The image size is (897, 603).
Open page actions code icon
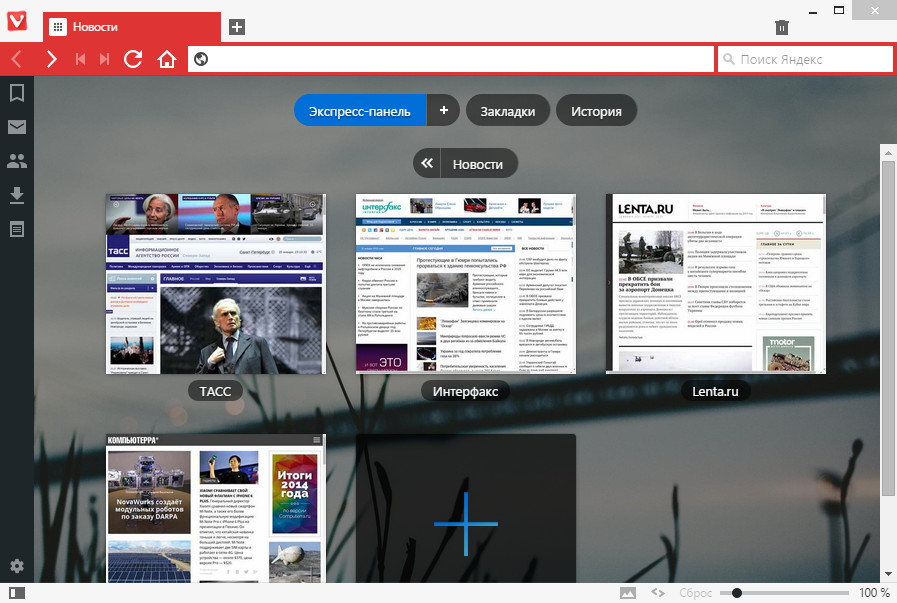click(658, 593)
